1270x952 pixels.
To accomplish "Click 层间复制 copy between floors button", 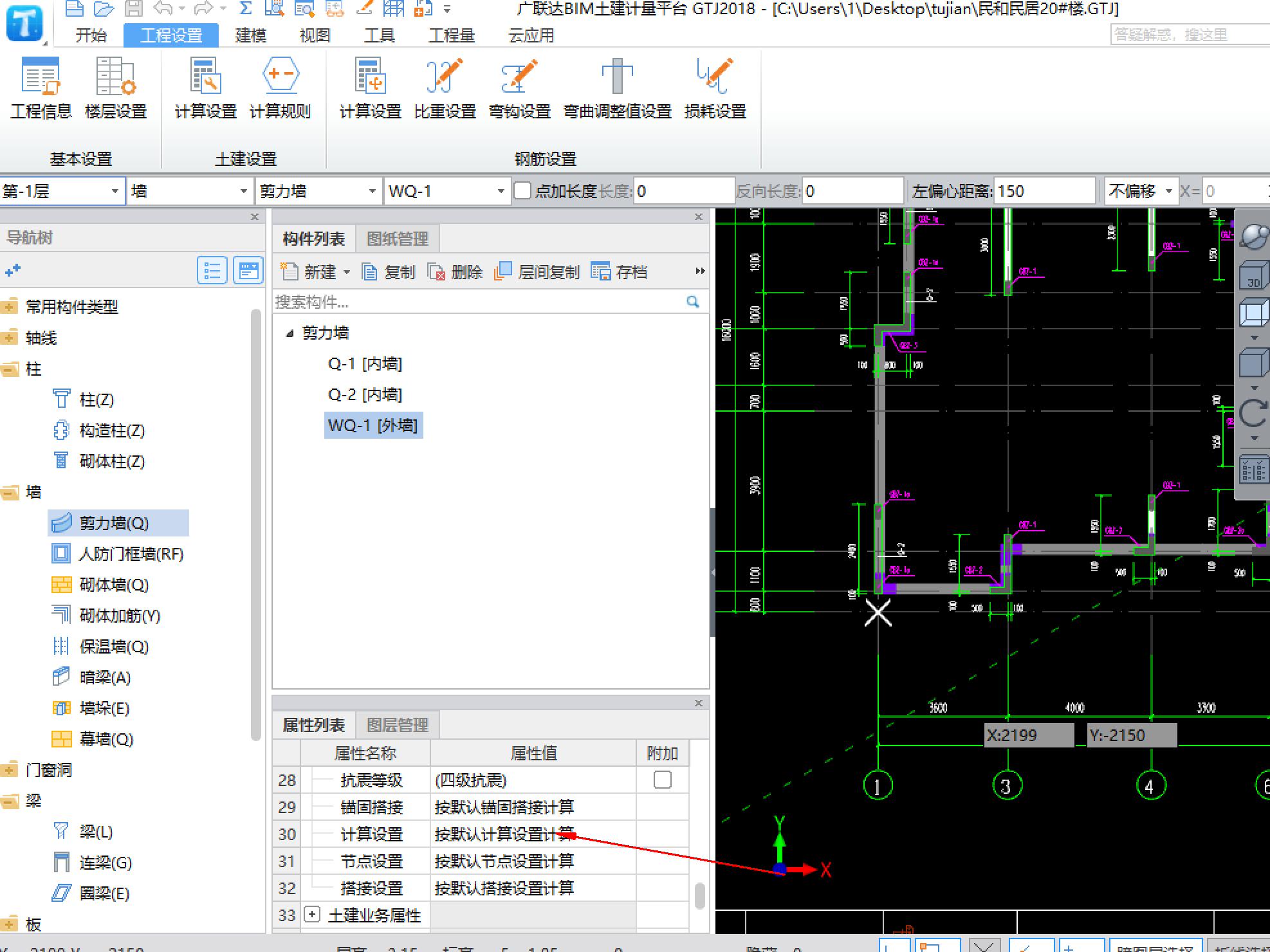I will tap(537, 272).
